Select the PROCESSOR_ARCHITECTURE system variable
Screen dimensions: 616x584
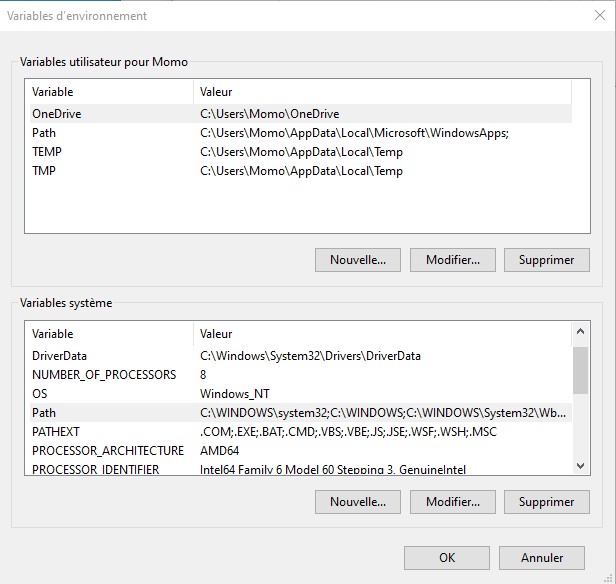tap(108, 451)
